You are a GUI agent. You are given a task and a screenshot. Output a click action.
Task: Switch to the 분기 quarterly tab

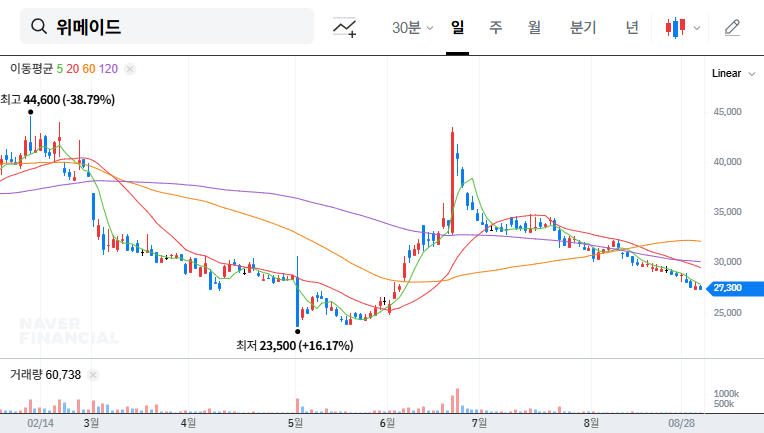(583, 27)
